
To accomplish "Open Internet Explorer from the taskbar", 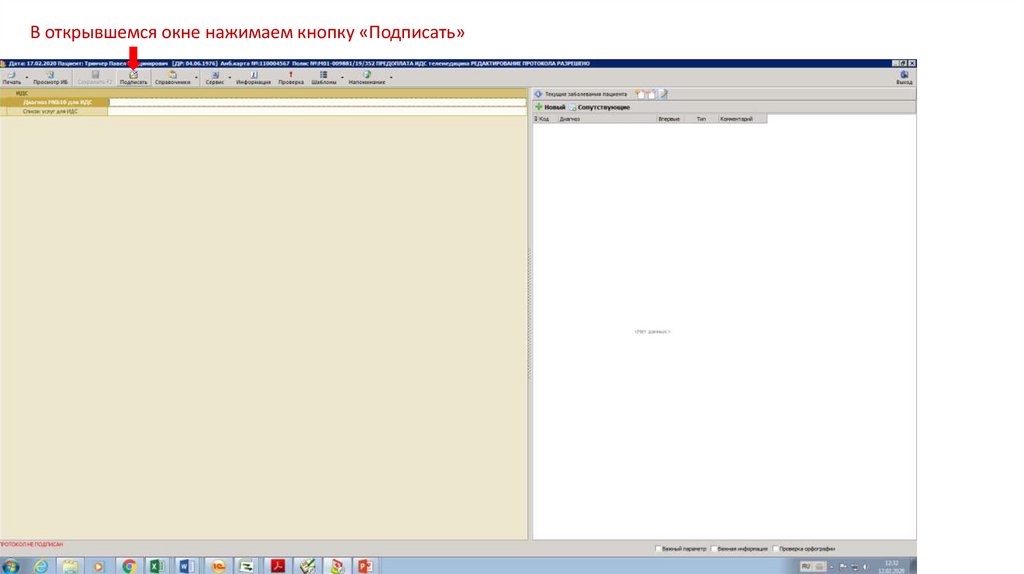I will click(40, 566).
